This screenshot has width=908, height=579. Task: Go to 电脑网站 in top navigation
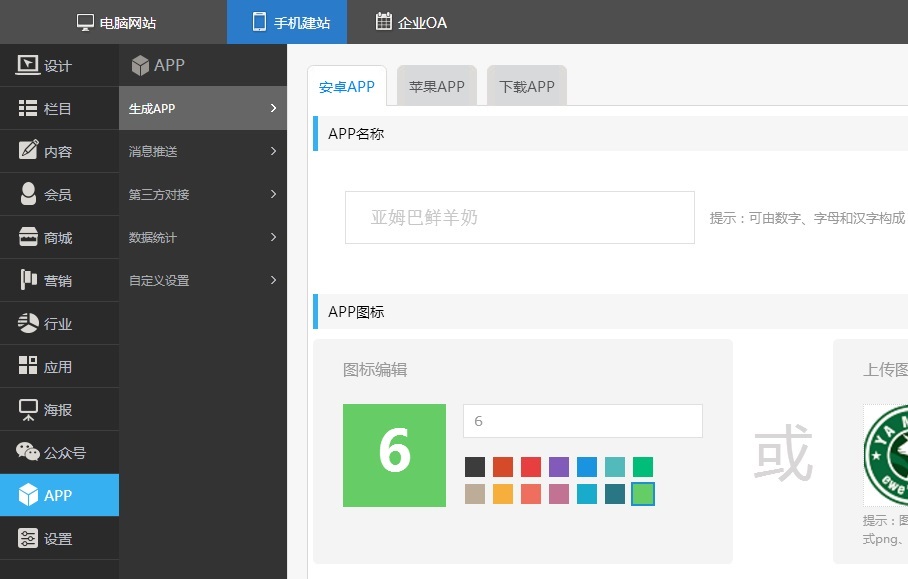tap(116, 22)
